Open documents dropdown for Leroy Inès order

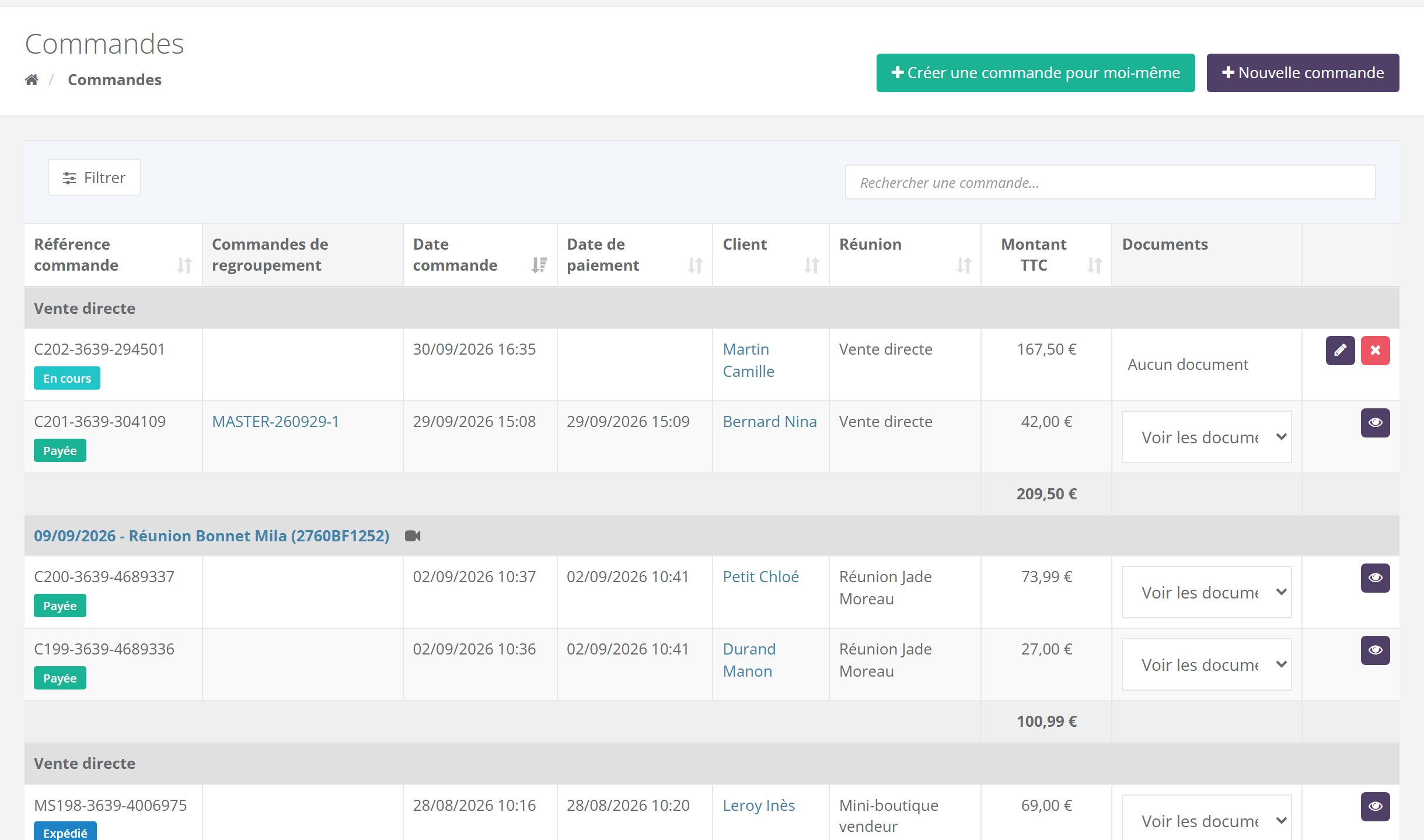point(1206,818)
